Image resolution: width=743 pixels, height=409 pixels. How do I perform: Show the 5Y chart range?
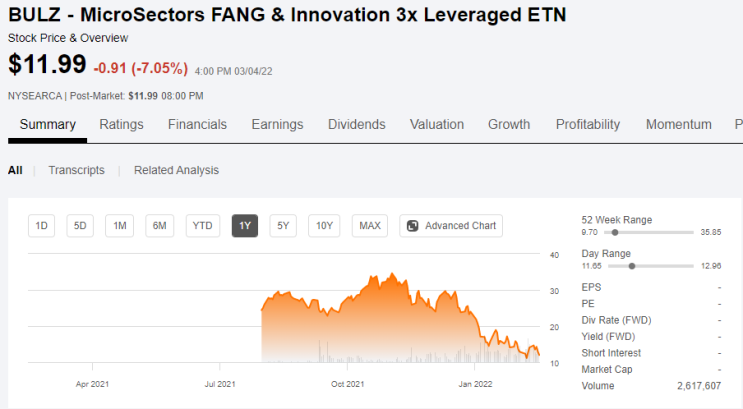pyautogui.click(x=283, y=226)
